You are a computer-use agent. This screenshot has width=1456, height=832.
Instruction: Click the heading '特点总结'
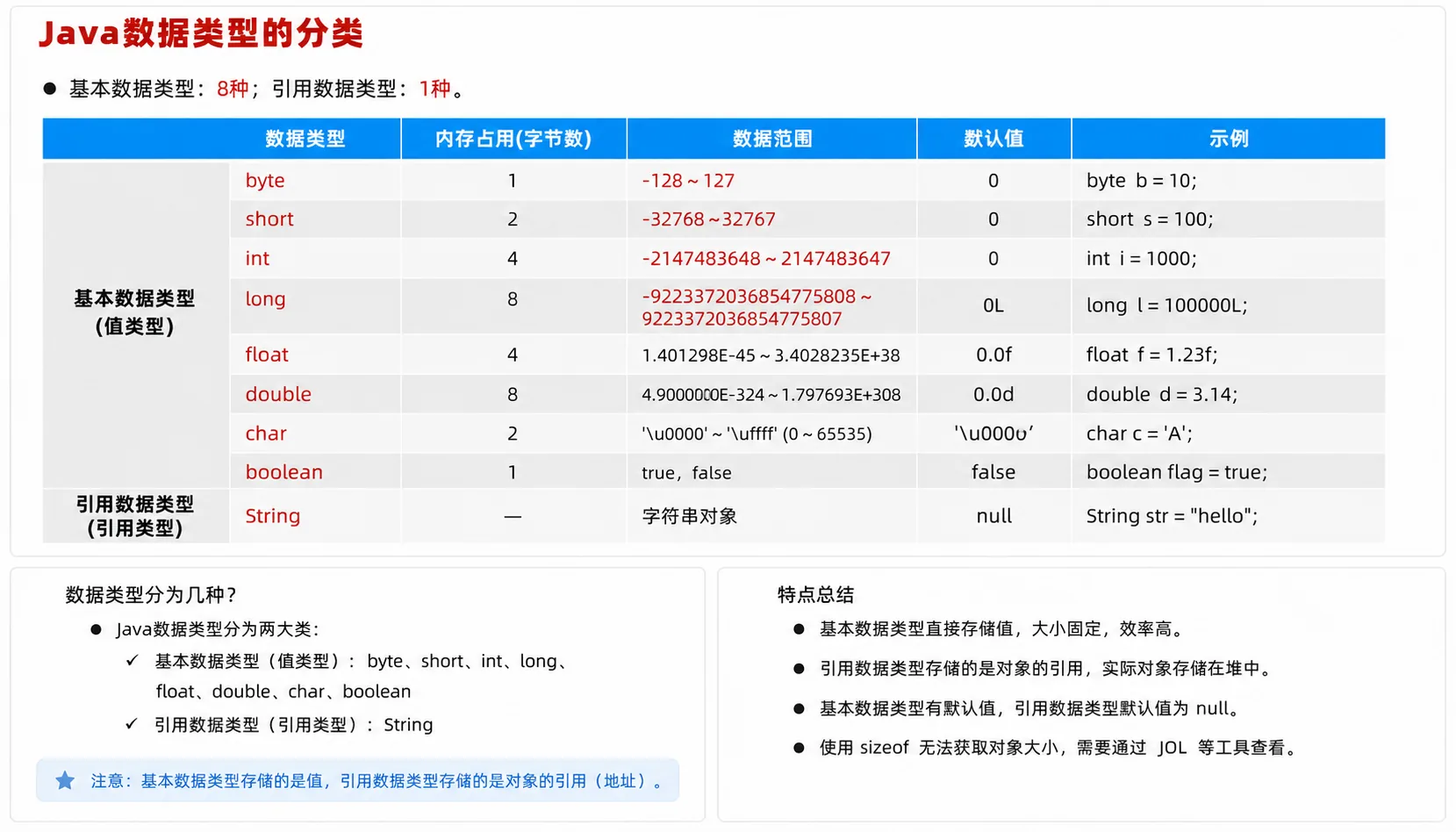coord(815,595)
